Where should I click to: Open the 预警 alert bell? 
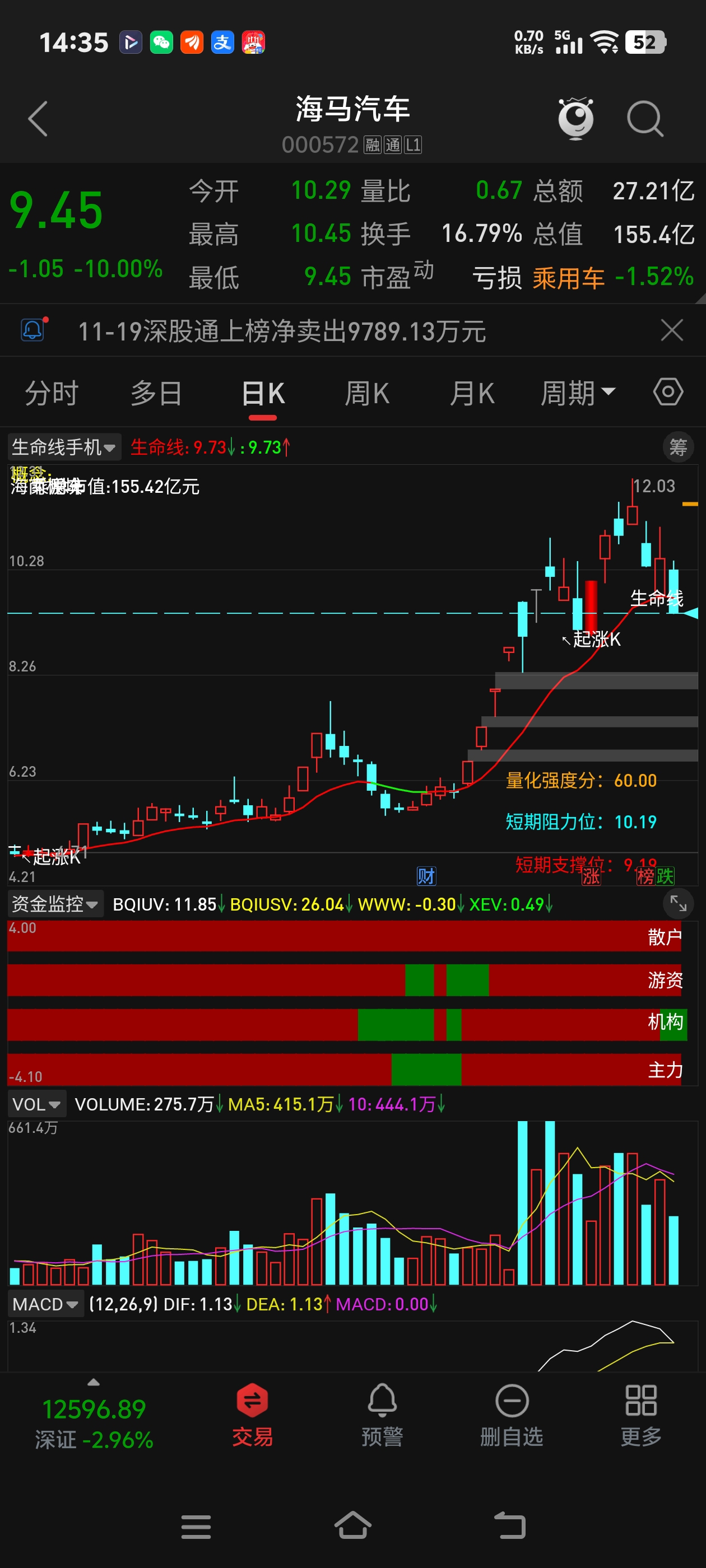pos(382,1415)
